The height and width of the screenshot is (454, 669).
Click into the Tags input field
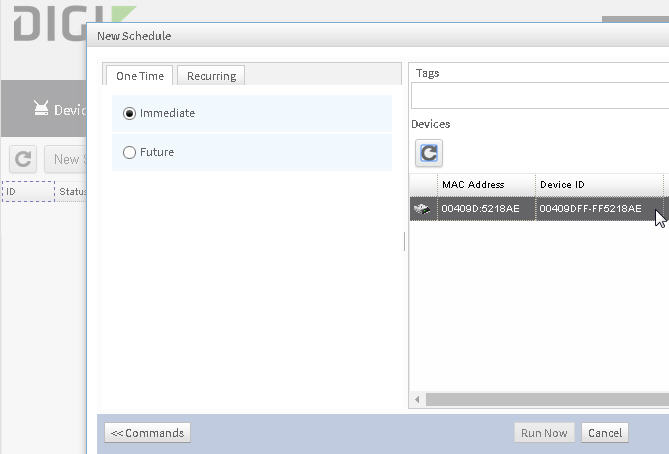click(540, 96)
